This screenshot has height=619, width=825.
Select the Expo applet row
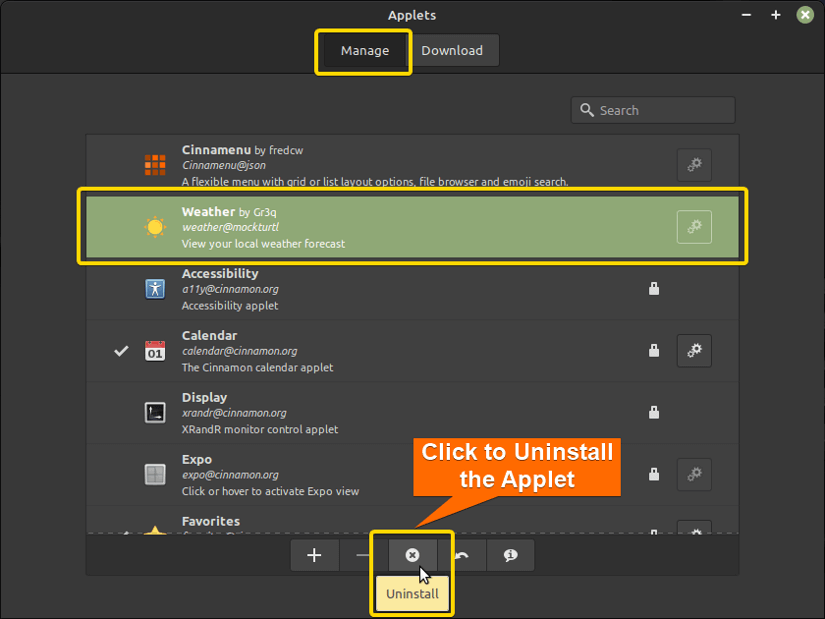(x=412, y=474)
